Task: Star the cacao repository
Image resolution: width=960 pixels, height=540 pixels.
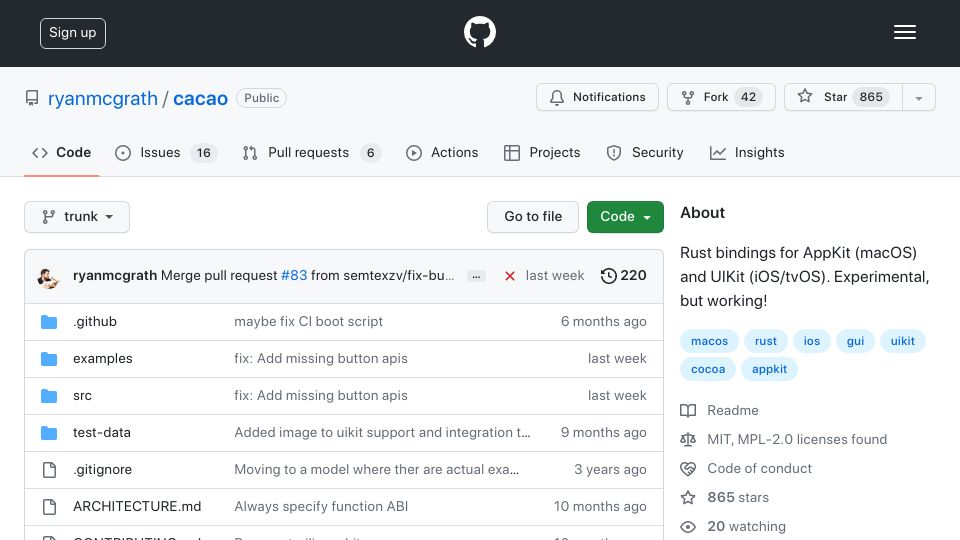Action: click(x=843, y=97)
